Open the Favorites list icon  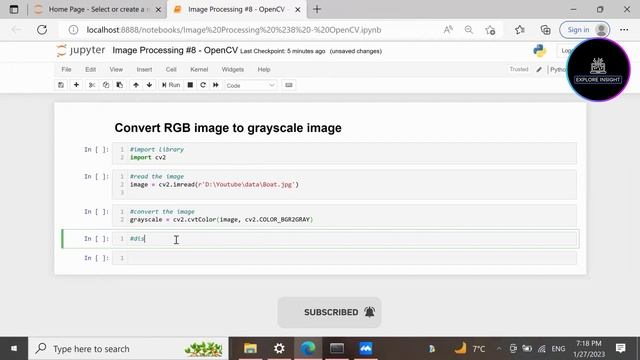[x=520, y=29]
